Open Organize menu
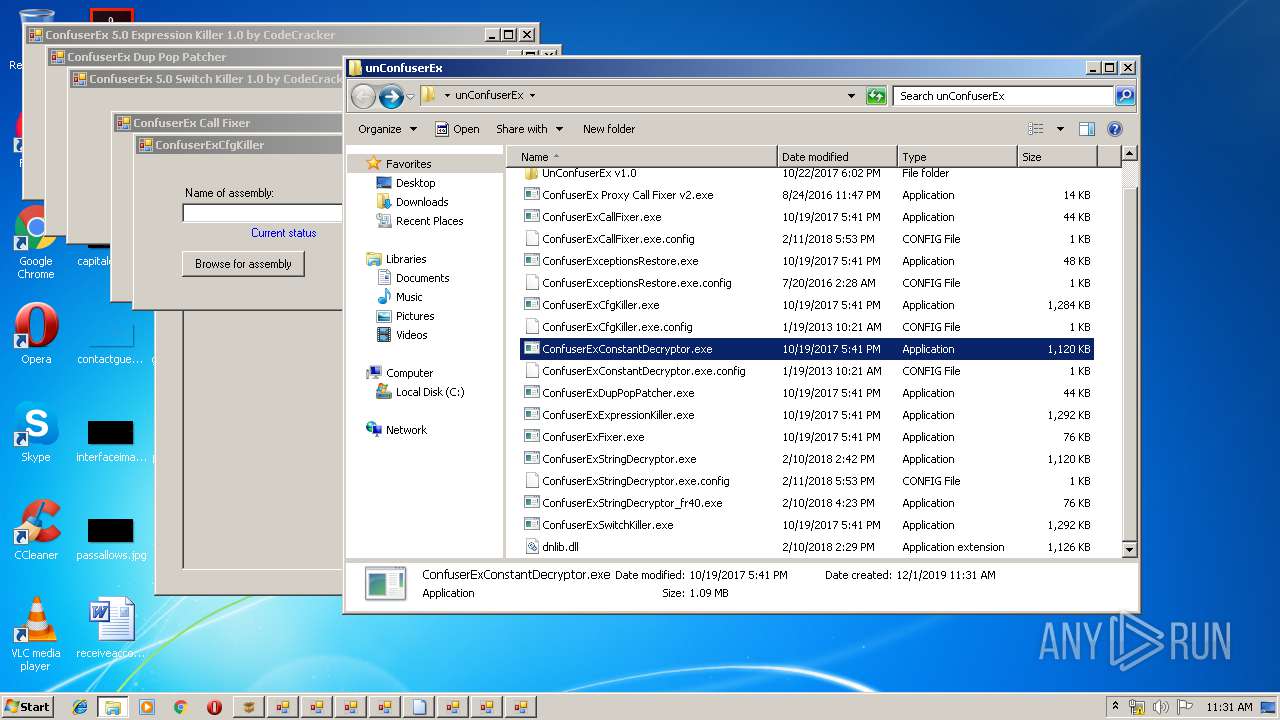 coord(387,129)
